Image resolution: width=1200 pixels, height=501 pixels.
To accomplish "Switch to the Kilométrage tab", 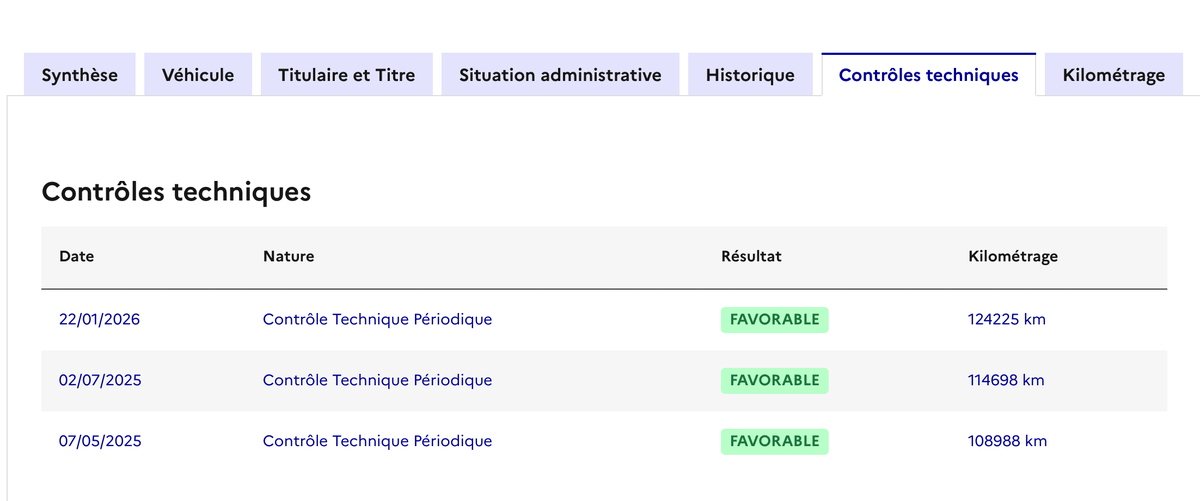I will pyautogui.click(x=1114, y=75).
